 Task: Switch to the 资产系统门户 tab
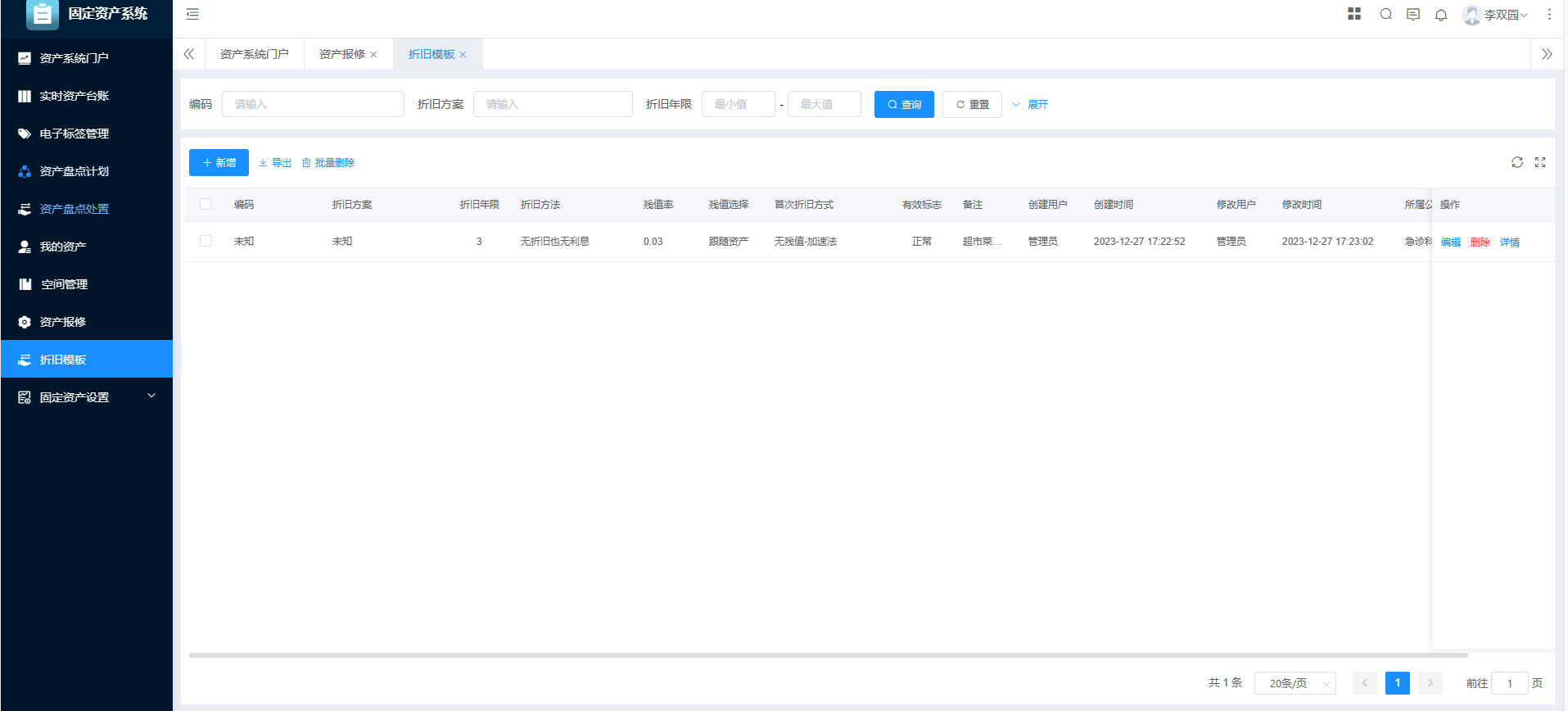click(x=254, y=54)
